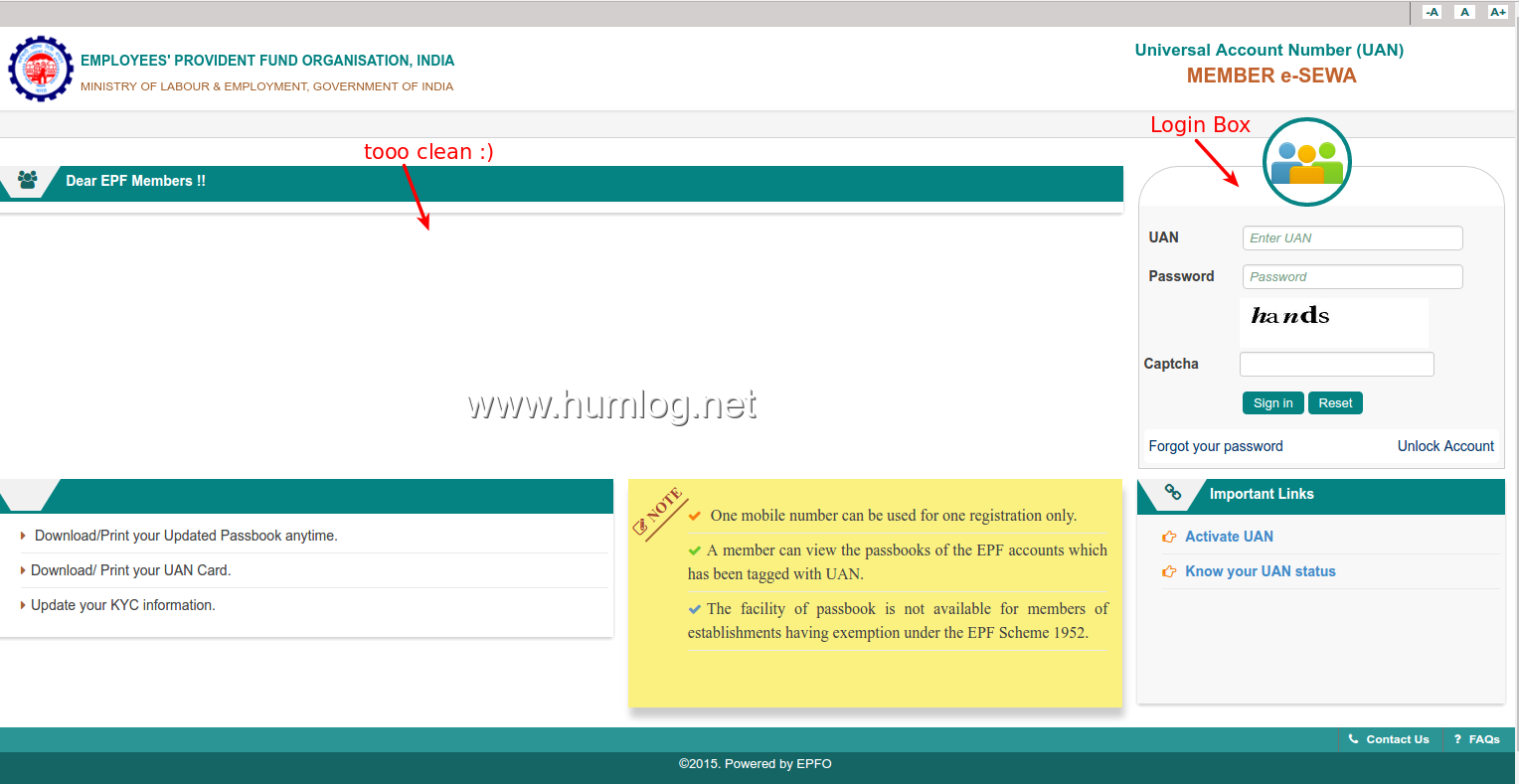1519x784 pixels.
Task: Open the FAQs footer link
Action: (1483, 739)
